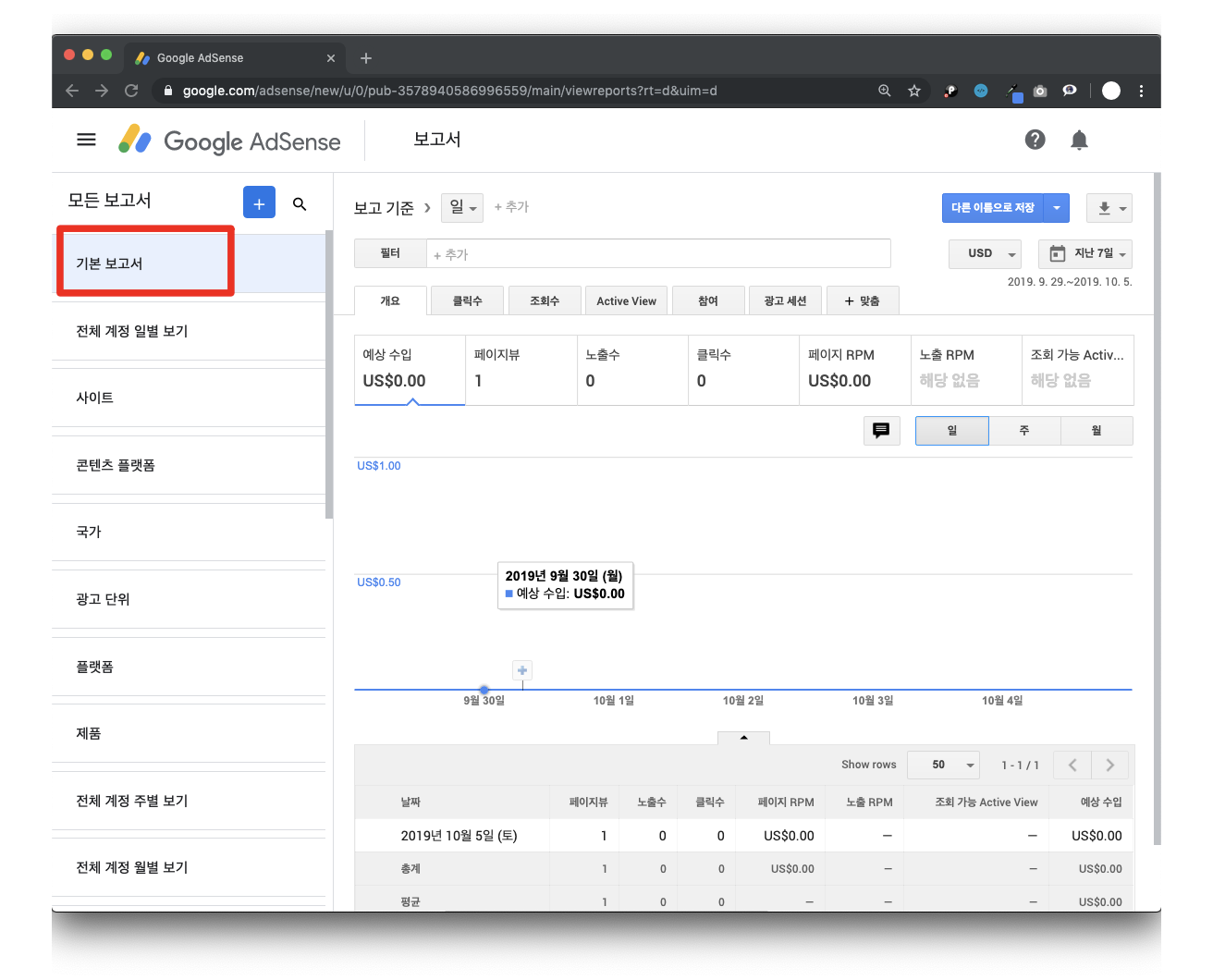Switch chart granularity to 월

[1097, 431]
